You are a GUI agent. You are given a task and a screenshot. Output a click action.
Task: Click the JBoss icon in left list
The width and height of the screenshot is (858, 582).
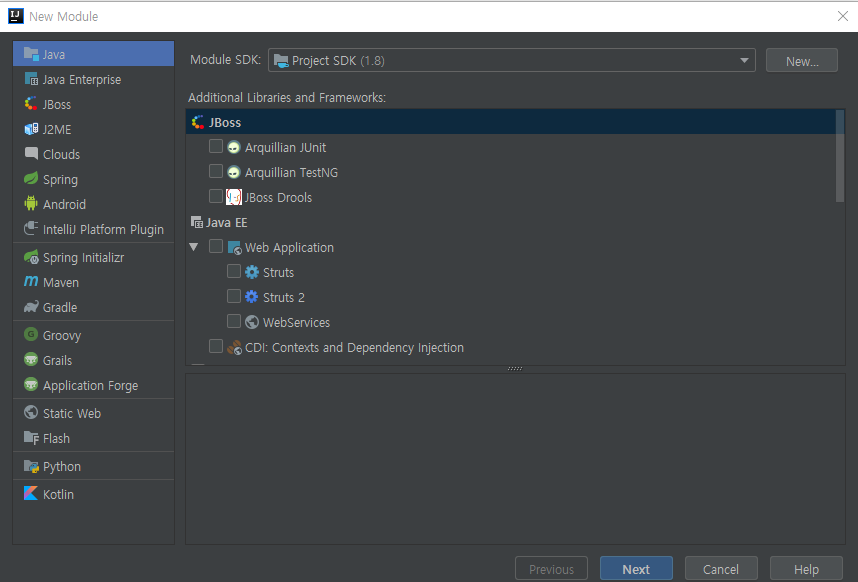coord(31,104)
